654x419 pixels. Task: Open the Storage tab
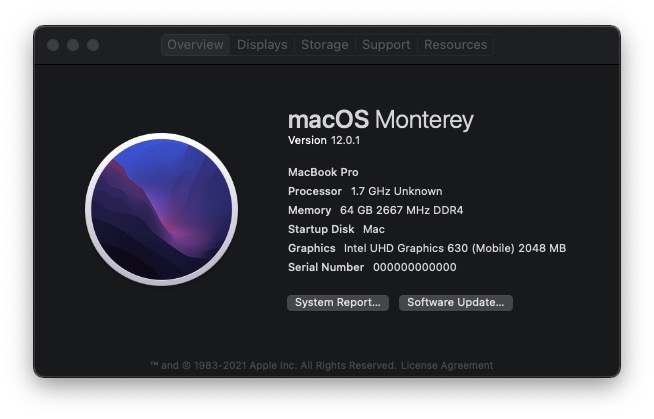324,45
